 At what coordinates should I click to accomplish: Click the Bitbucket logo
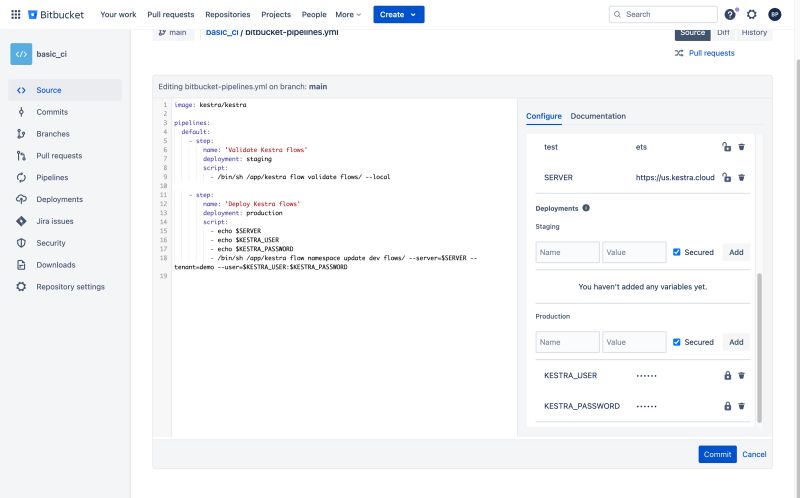(56, 14)
